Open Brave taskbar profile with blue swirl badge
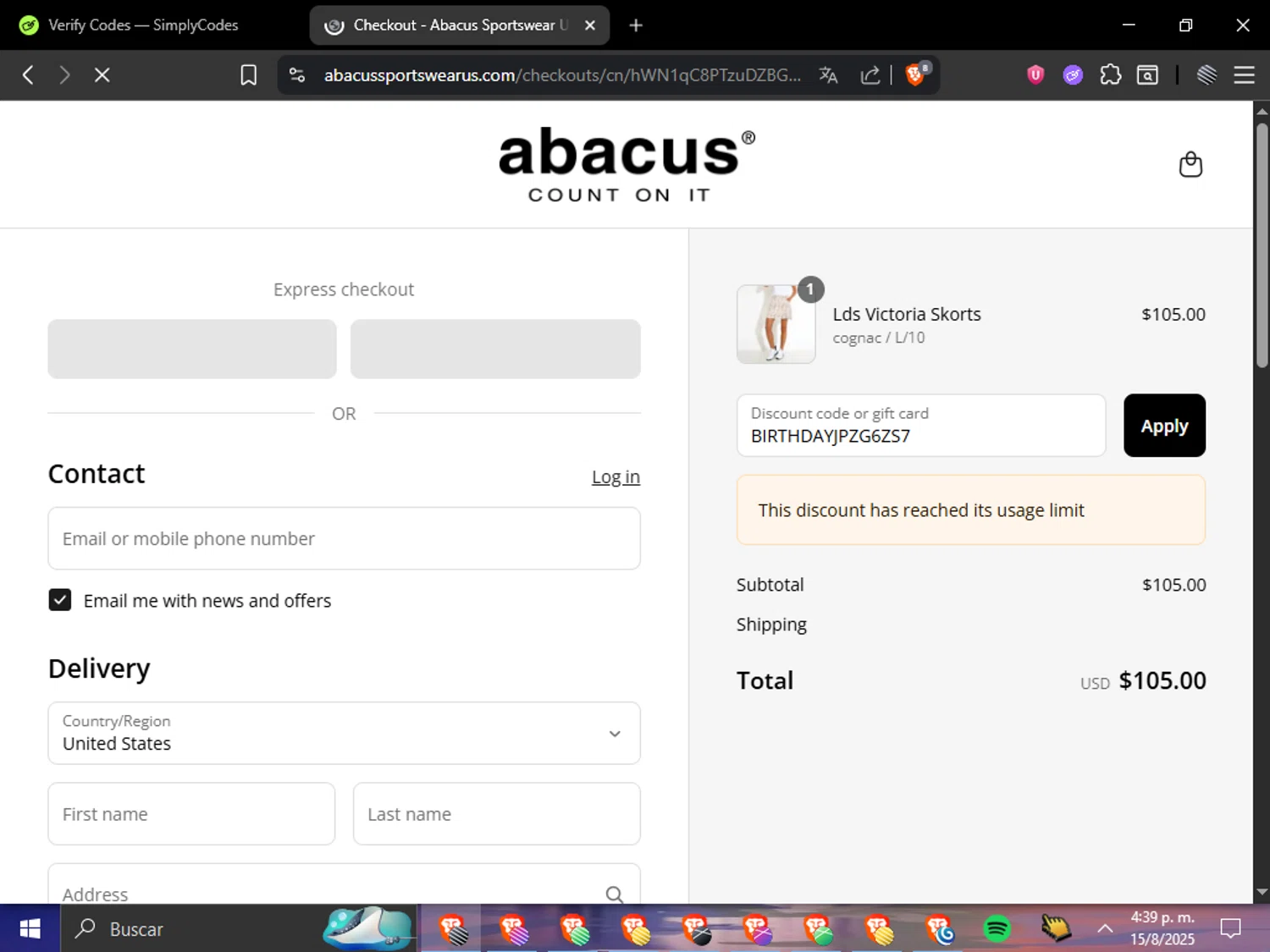The image size is (1270, 952). point(939,929)
